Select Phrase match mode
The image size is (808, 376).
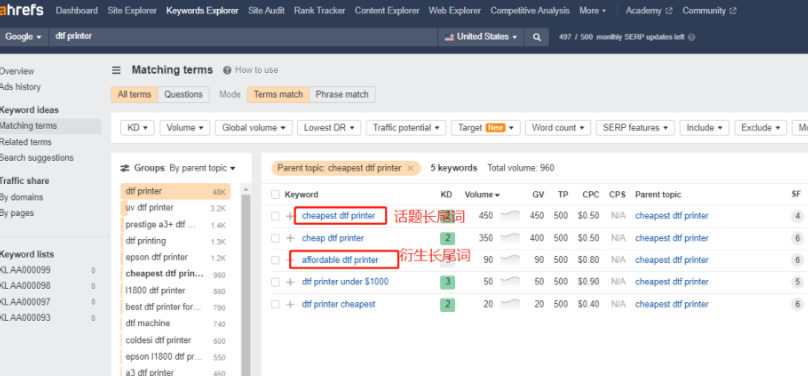pos(342,94)
